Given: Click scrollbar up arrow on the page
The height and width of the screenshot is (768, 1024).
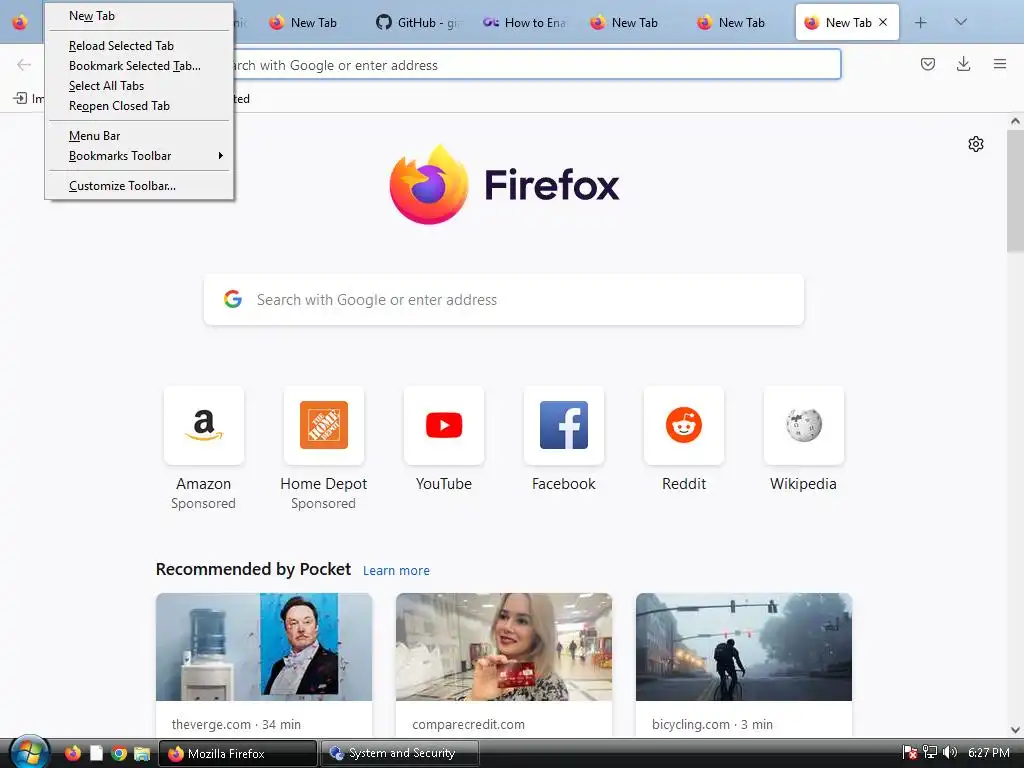Looking at the screenshot, I should [1015, 121].
